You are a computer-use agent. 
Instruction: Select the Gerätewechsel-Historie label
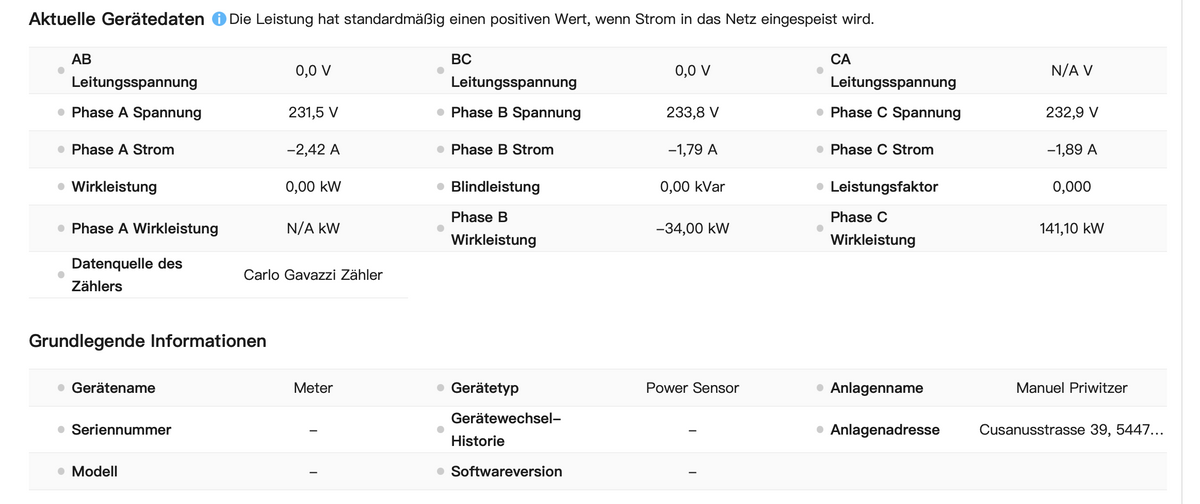[506, 430]
